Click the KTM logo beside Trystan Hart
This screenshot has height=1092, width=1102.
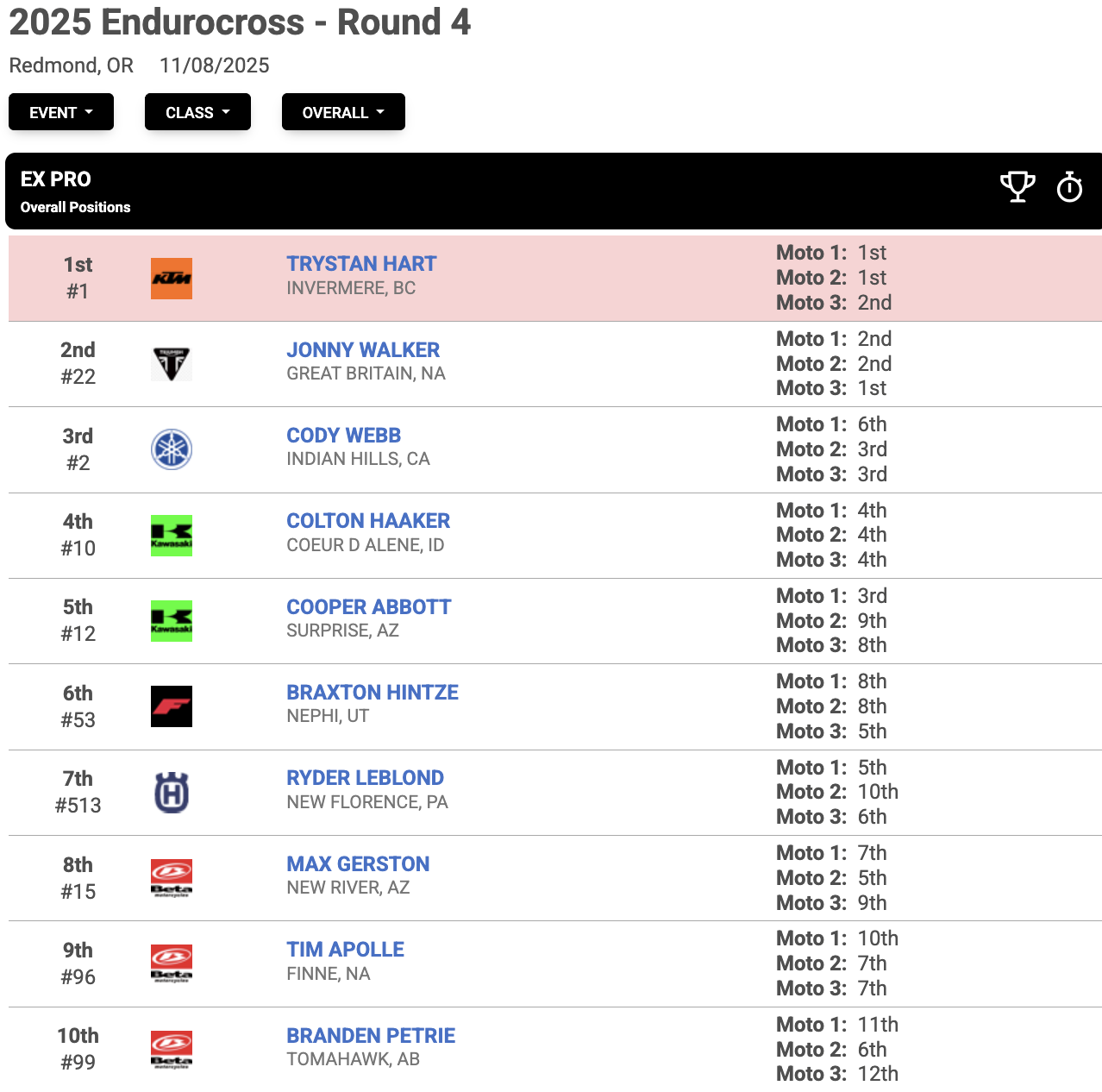(172, 279)
